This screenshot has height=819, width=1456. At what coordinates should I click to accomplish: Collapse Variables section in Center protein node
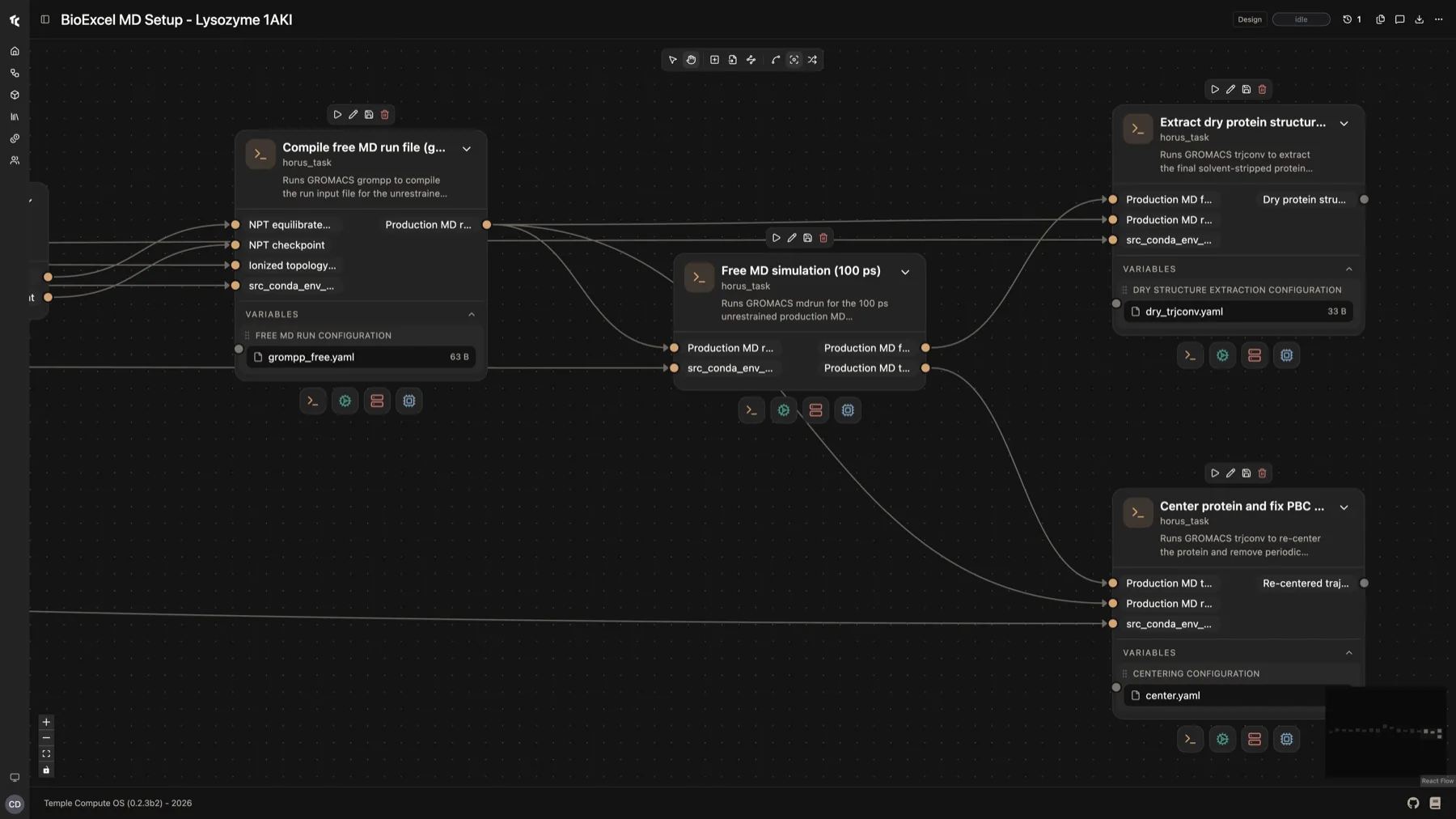(x=1348, y=653)
